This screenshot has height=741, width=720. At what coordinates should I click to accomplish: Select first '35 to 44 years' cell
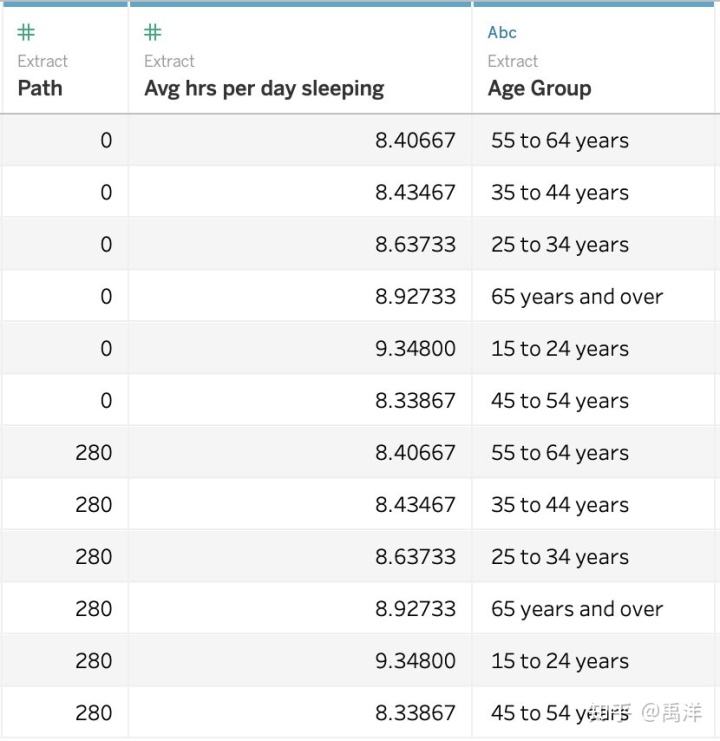pyautogui.click(x=559, y=193)
